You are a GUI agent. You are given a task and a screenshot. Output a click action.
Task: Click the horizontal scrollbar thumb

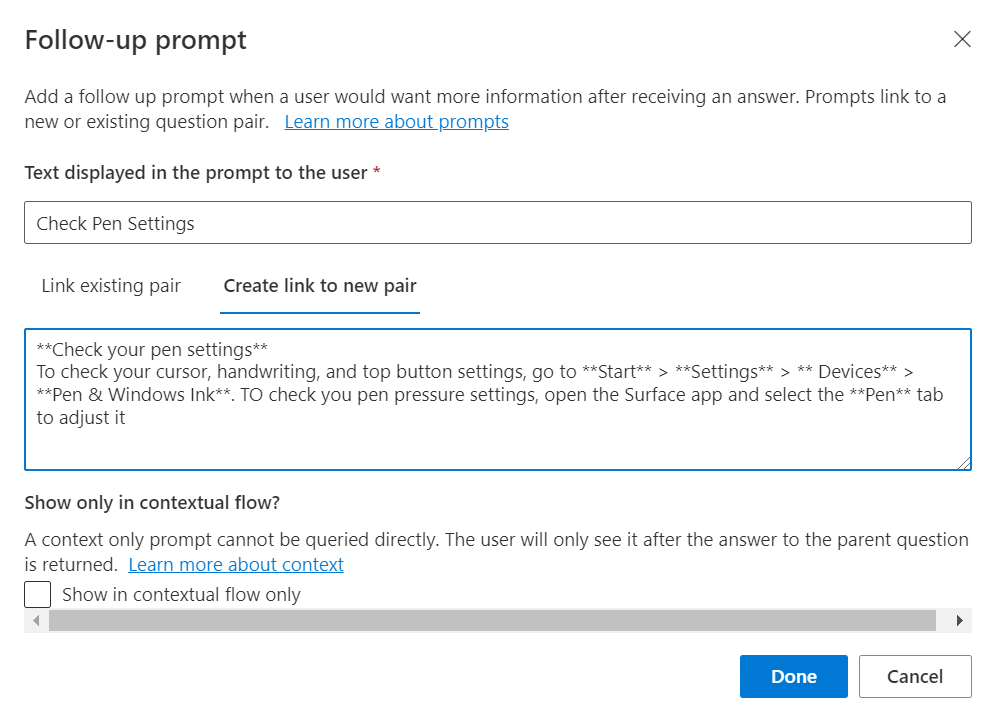[492, 621]
